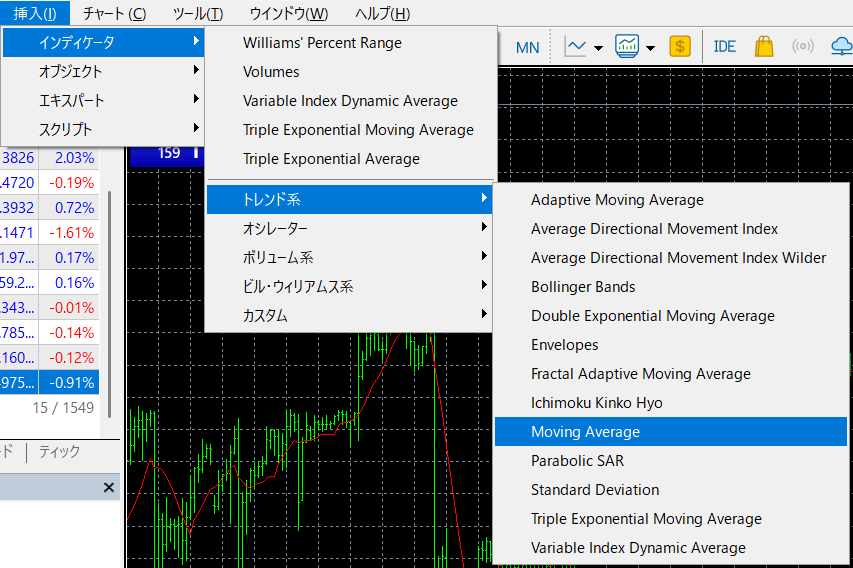This screenshot has width=853, height=568.
Task: Select the highlighted -0.91% row
Action: pyautogui.click(x=50, y=382)
